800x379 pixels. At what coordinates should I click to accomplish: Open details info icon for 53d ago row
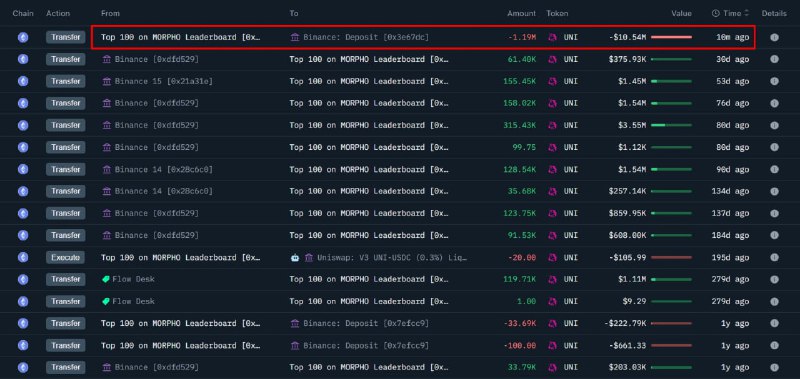(774, 81)
